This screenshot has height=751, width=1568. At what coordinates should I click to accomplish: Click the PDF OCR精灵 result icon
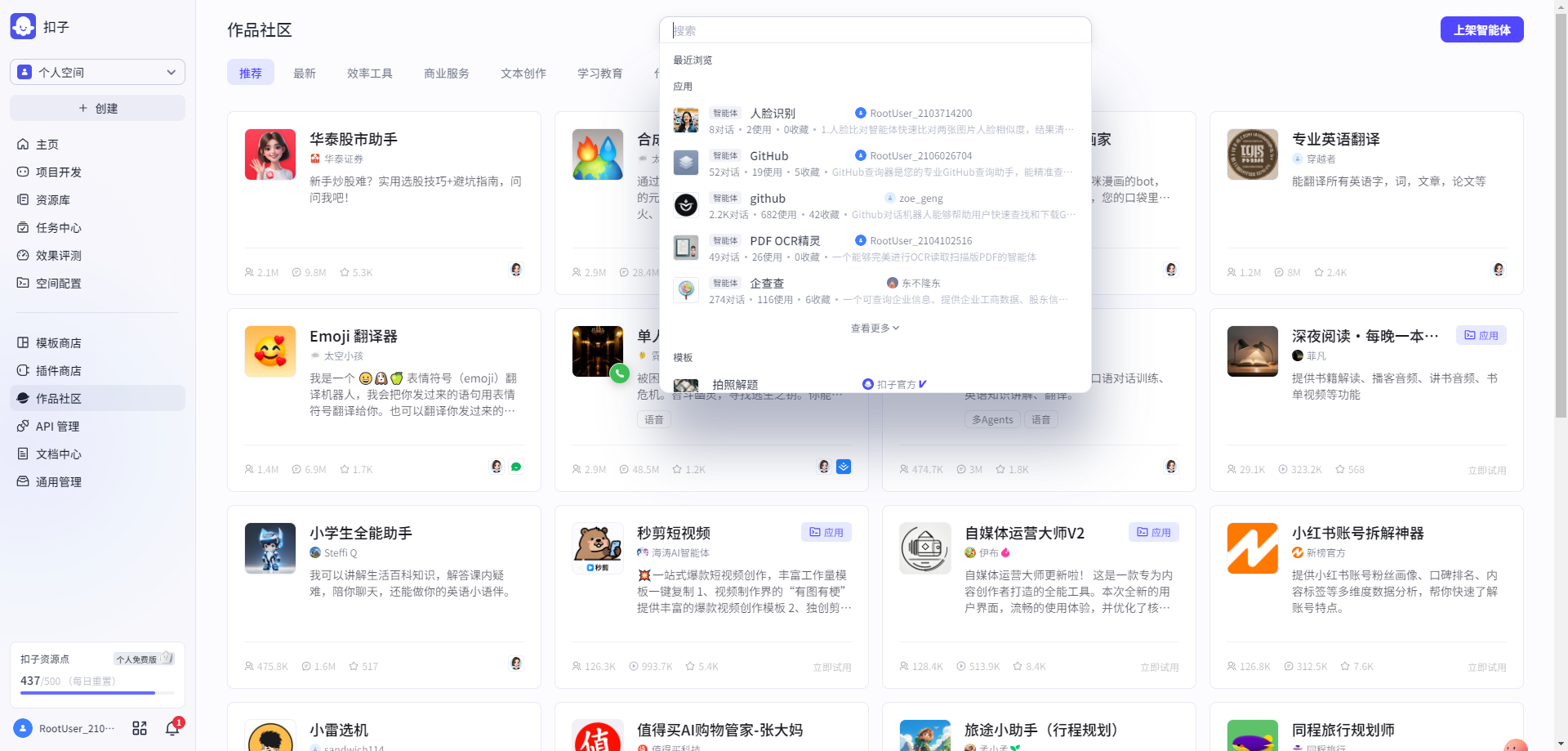[686, 248]
